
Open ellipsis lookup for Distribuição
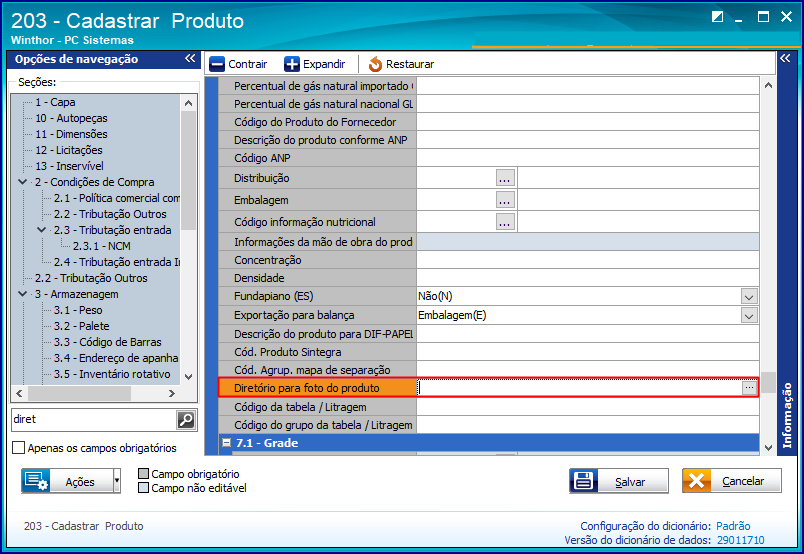(505, 178)
